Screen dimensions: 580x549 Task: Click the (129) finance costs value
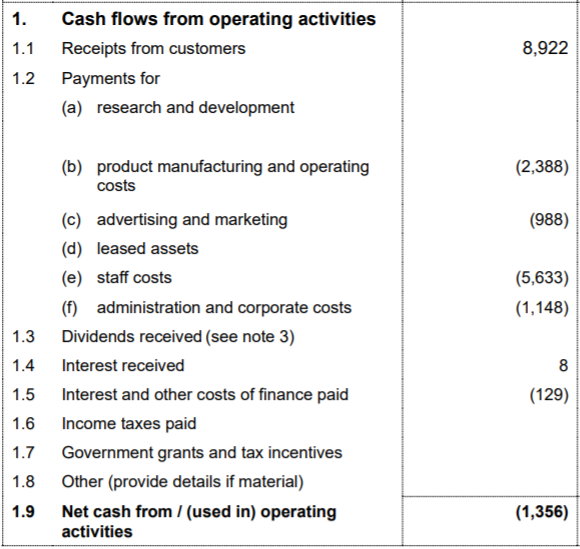pyautogui.click(x=549, y=395)
